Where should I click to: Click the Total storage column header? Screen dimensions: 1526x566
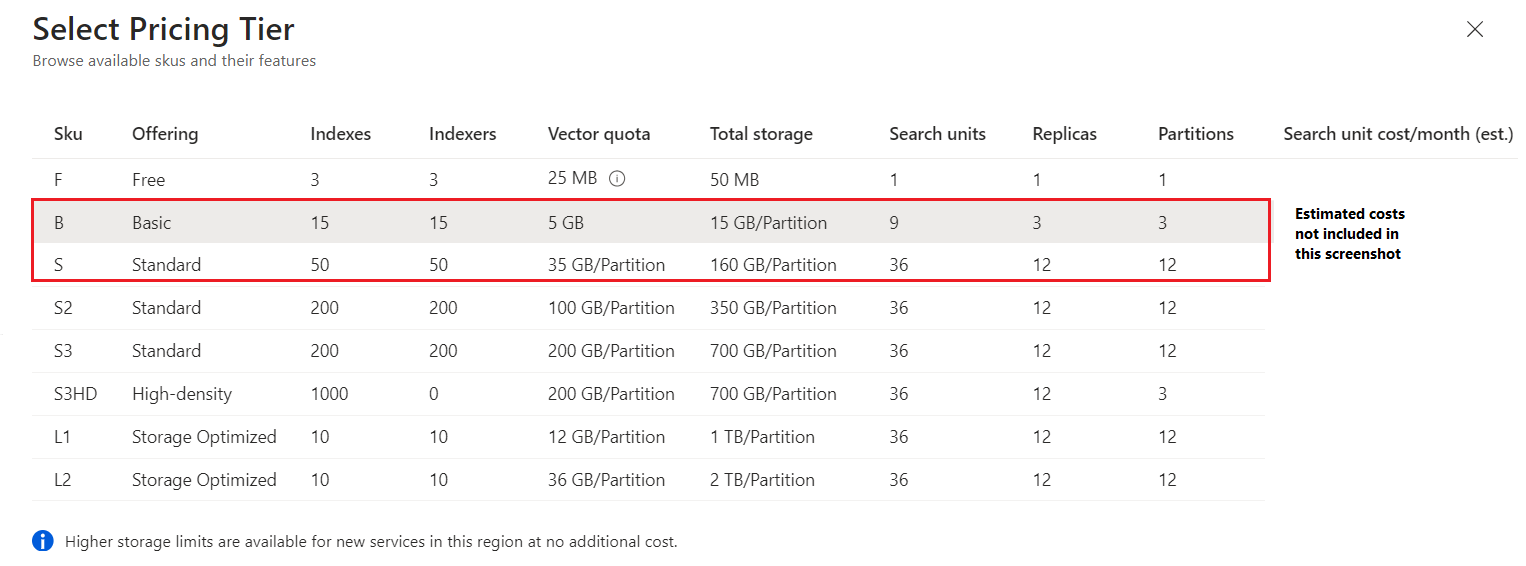[x=761, y=134]
